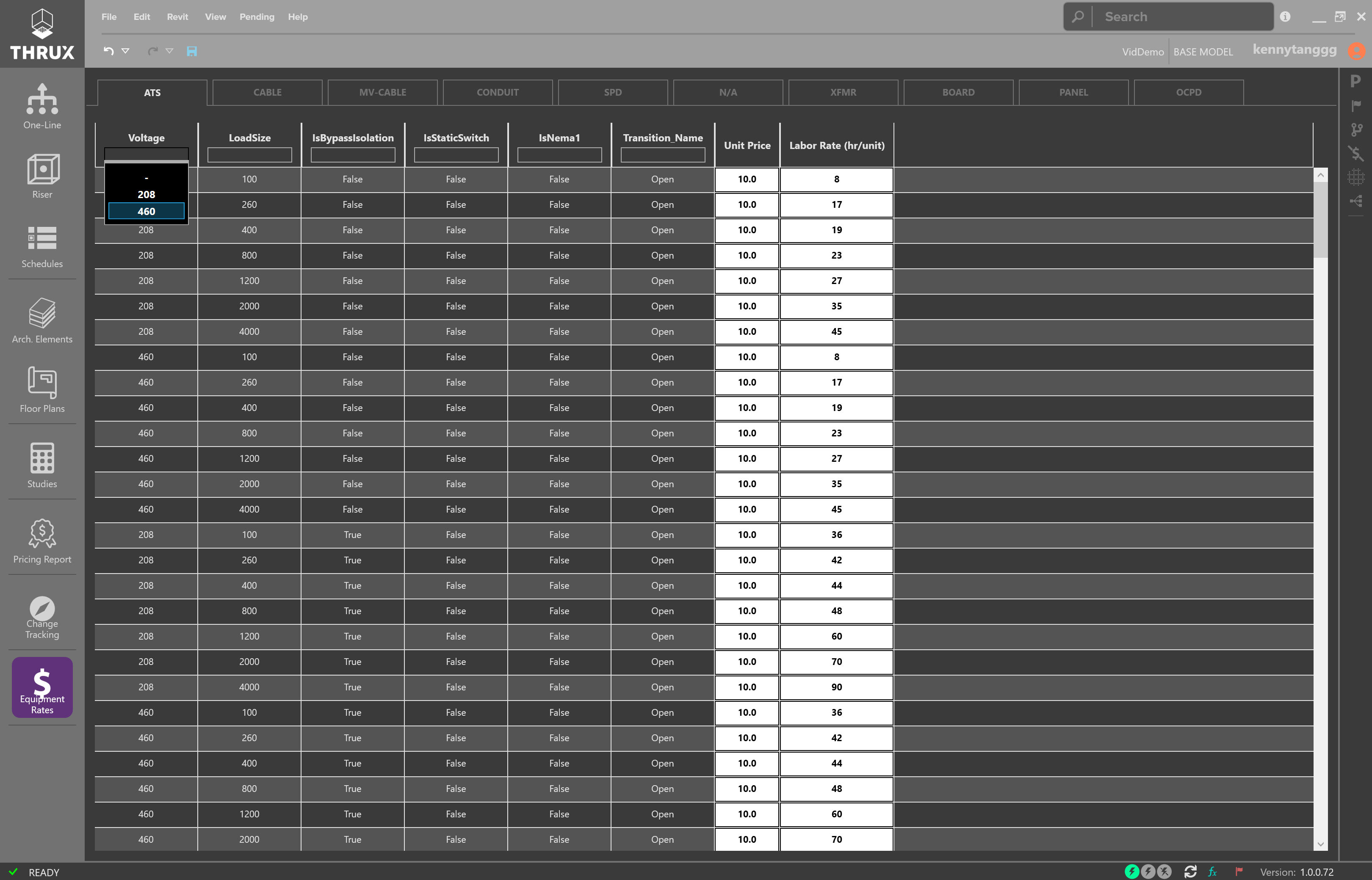Click the P icon in right panel
This screenshot has height=880, width=1372.
[x=1355, y=81]
